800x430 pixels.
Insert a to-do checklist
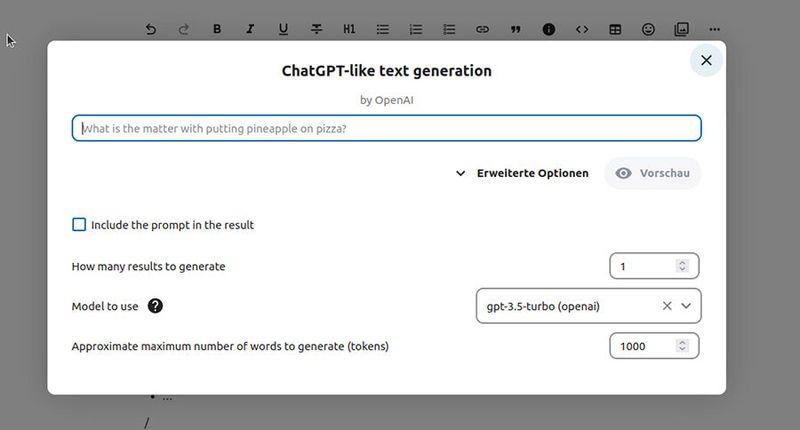pyautogui.click(x=449, y=29)
